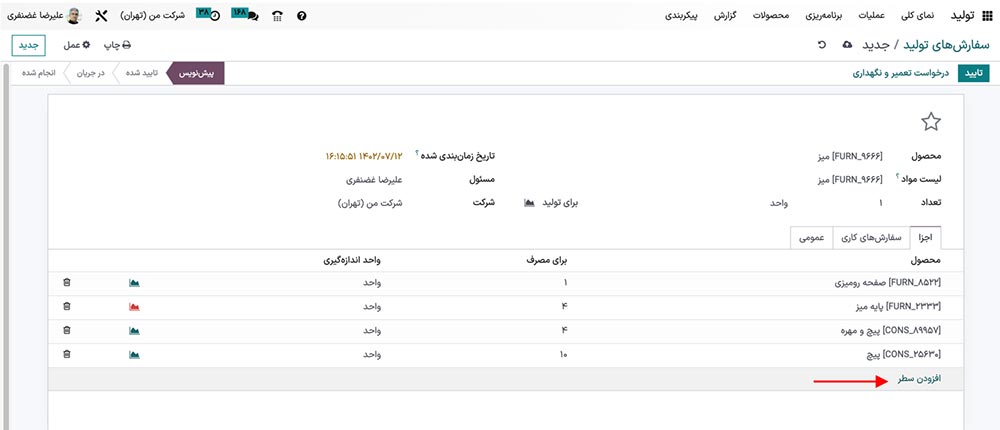Open the عمل action gear menu

[x=77, y=45]
